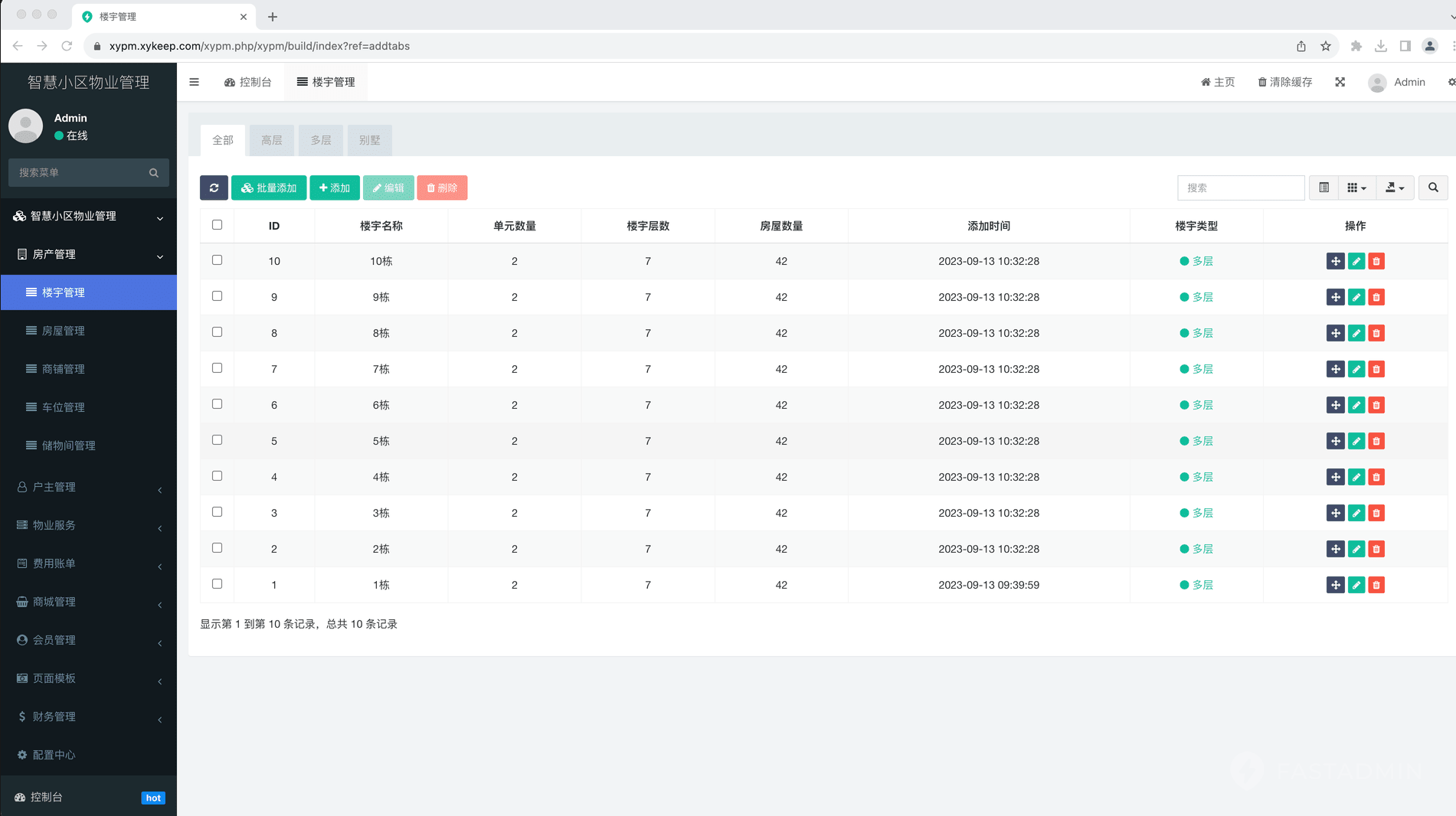The height and width of the screenshot is (816, 1456).
Task: Click the green 添加 button
Action: tap(335, 188)
